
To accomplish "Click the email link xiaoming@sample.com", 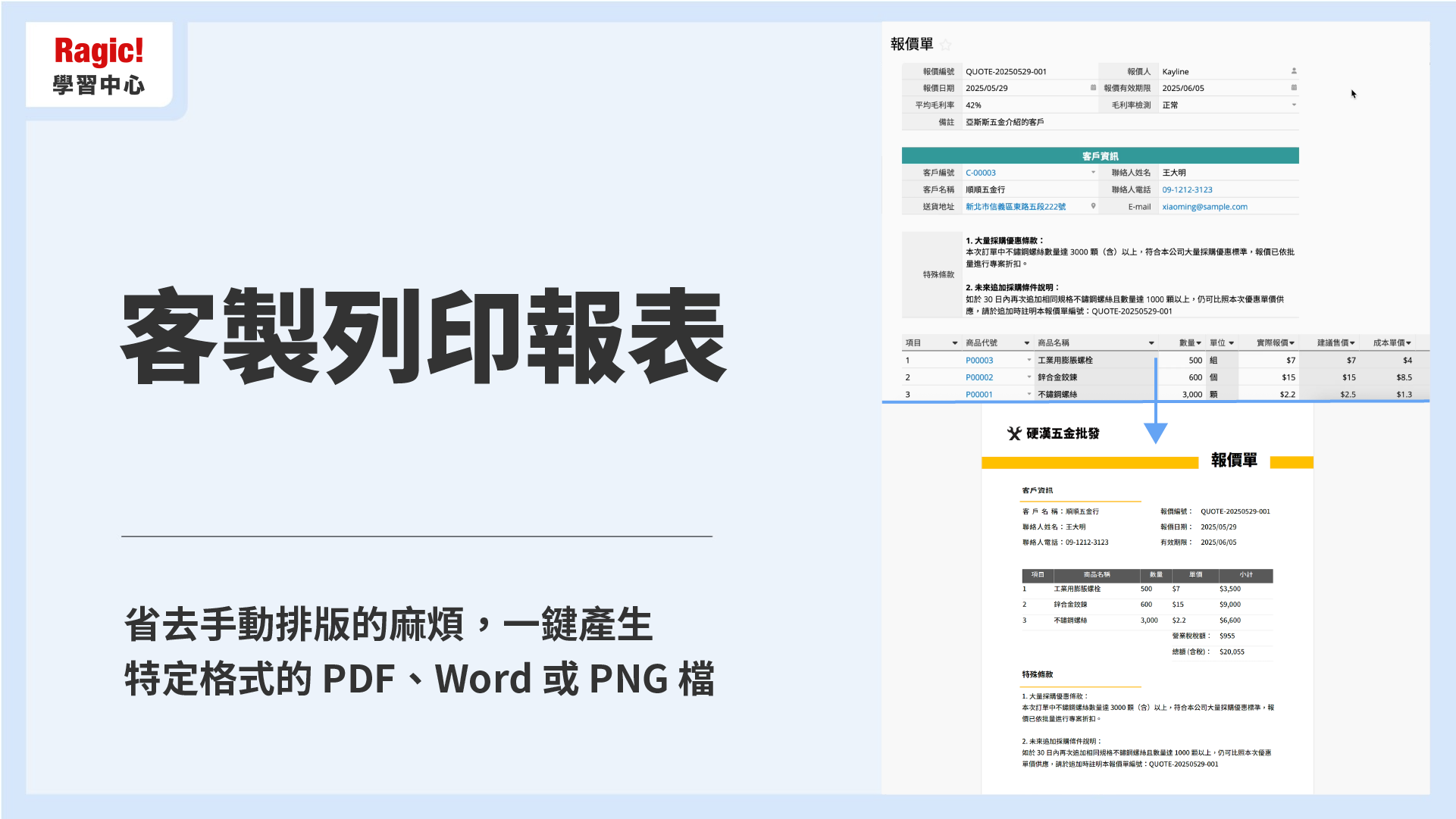I will (x=1204, y=207).
